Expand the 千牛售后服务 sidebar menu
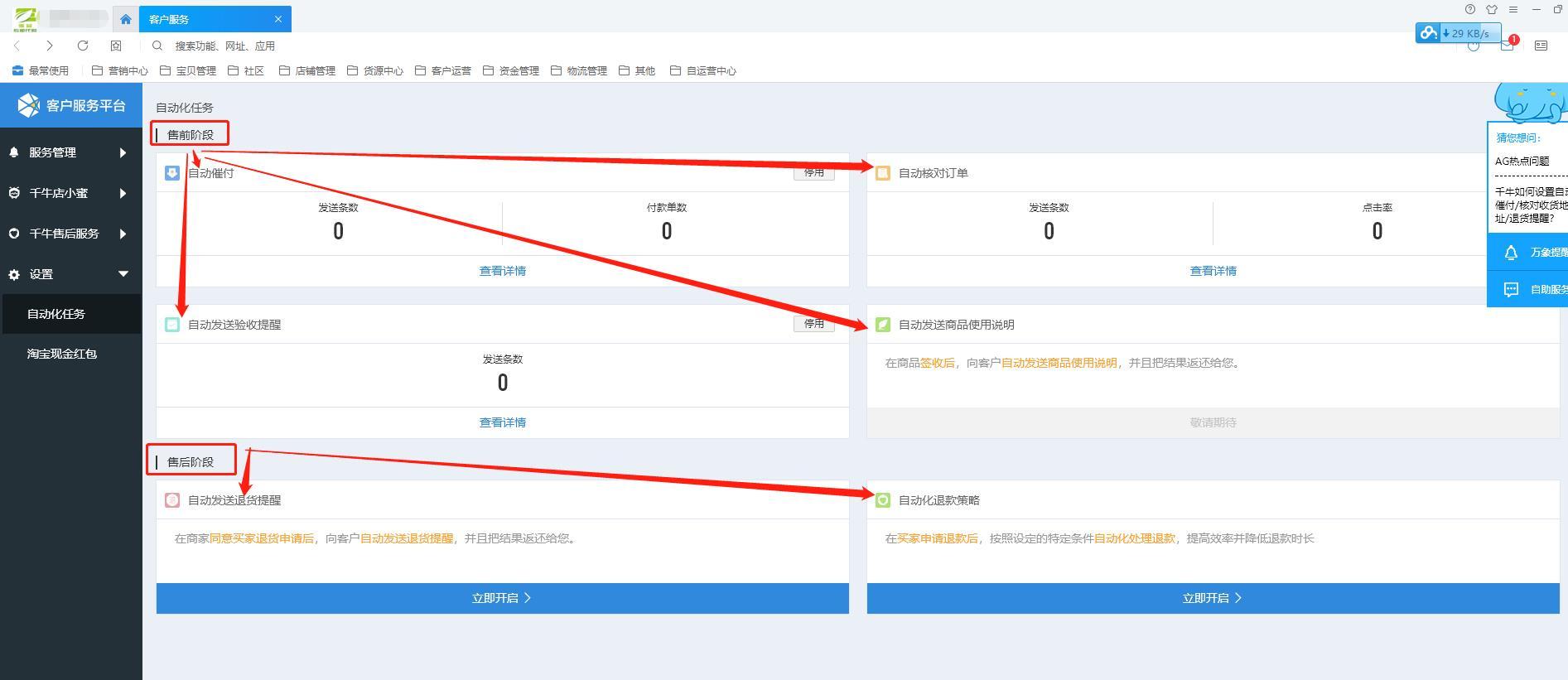The height and width of the screenshot is (680, 1568). 71,234
